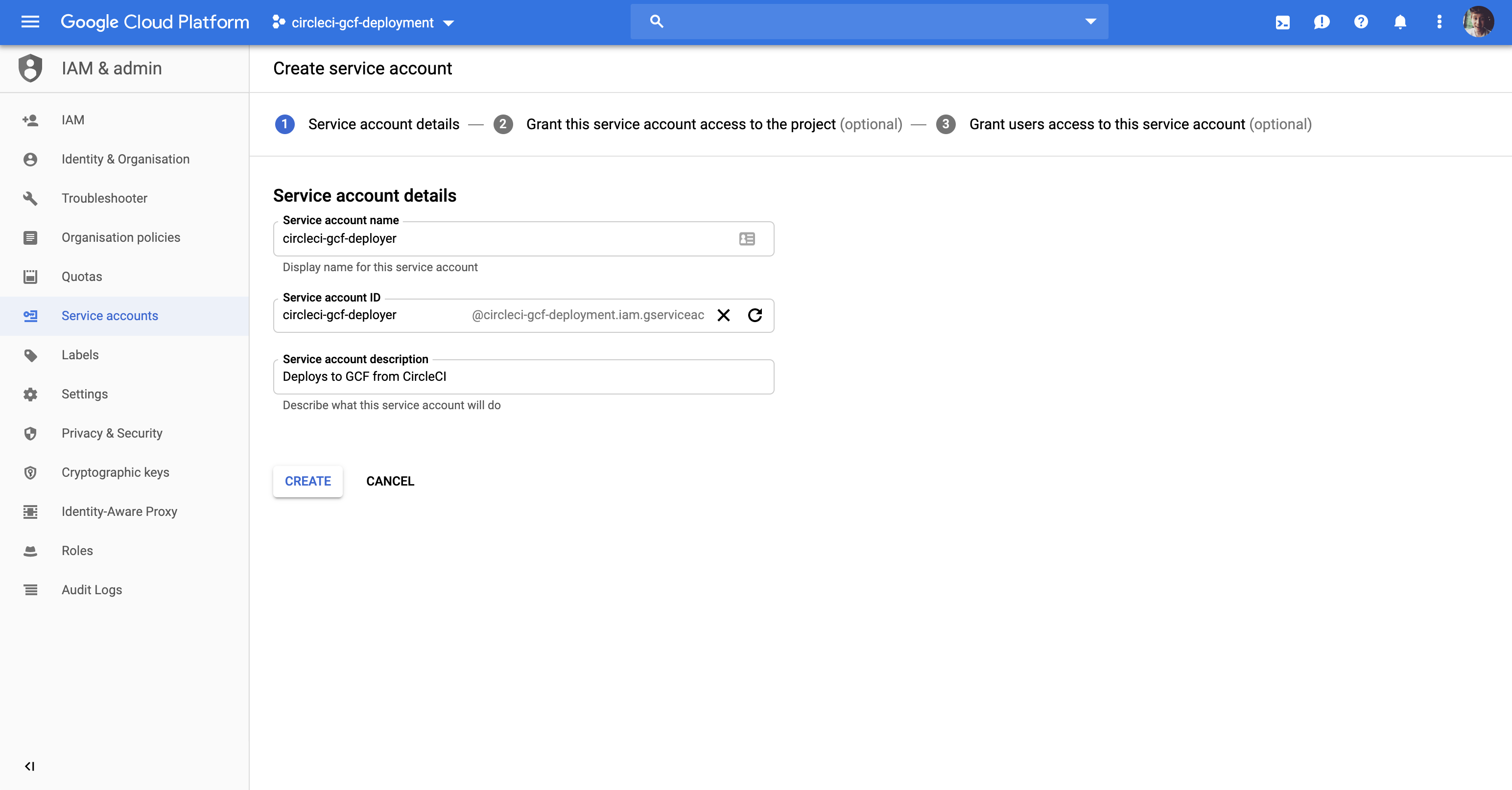The width and height of the screenshot is (1512, 790).
Task: Open the circleci-gcf-deployment project selector
Action: (x=364, y=23)
